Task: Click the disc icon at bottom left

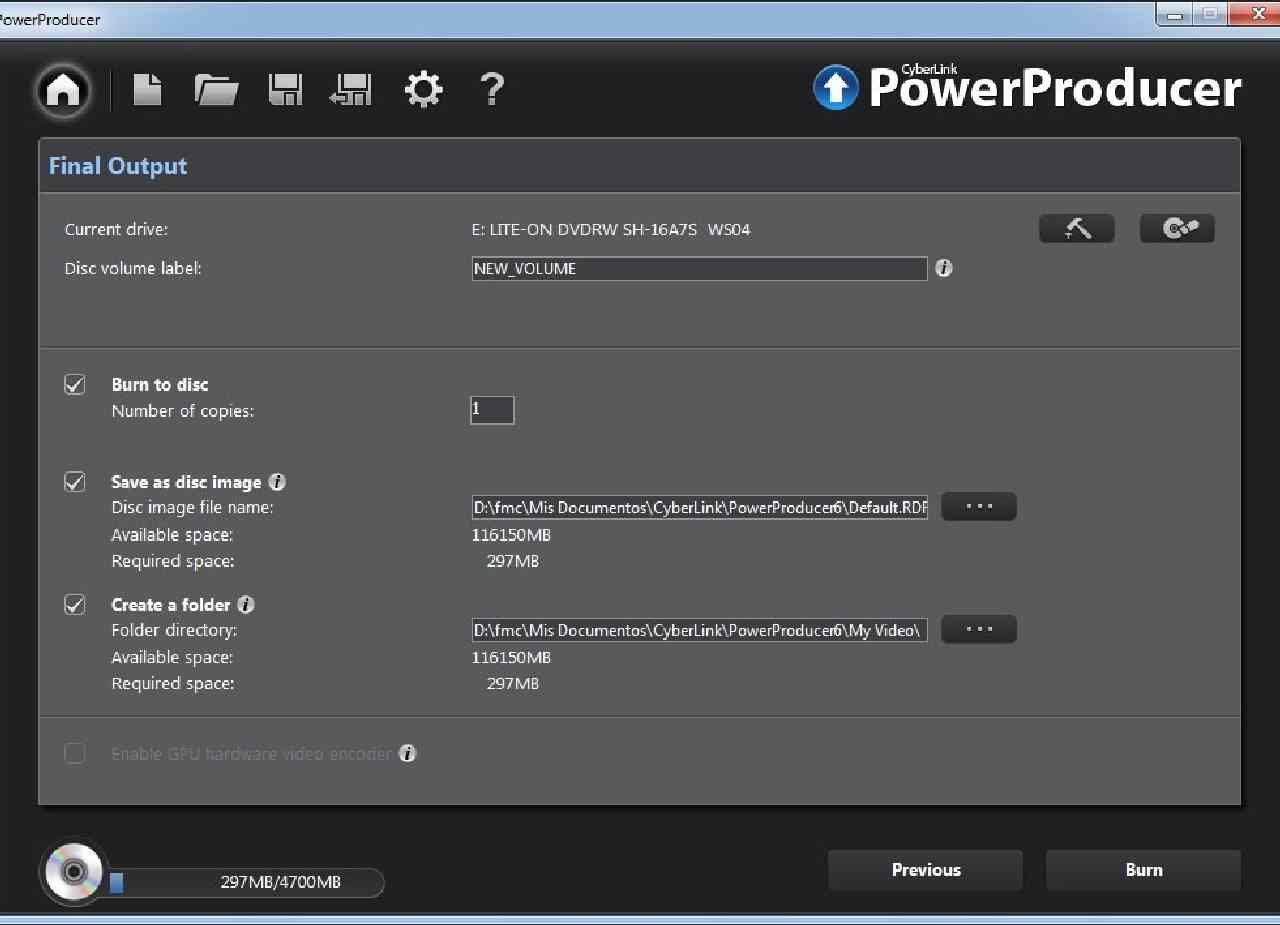Action: point(74,872)
